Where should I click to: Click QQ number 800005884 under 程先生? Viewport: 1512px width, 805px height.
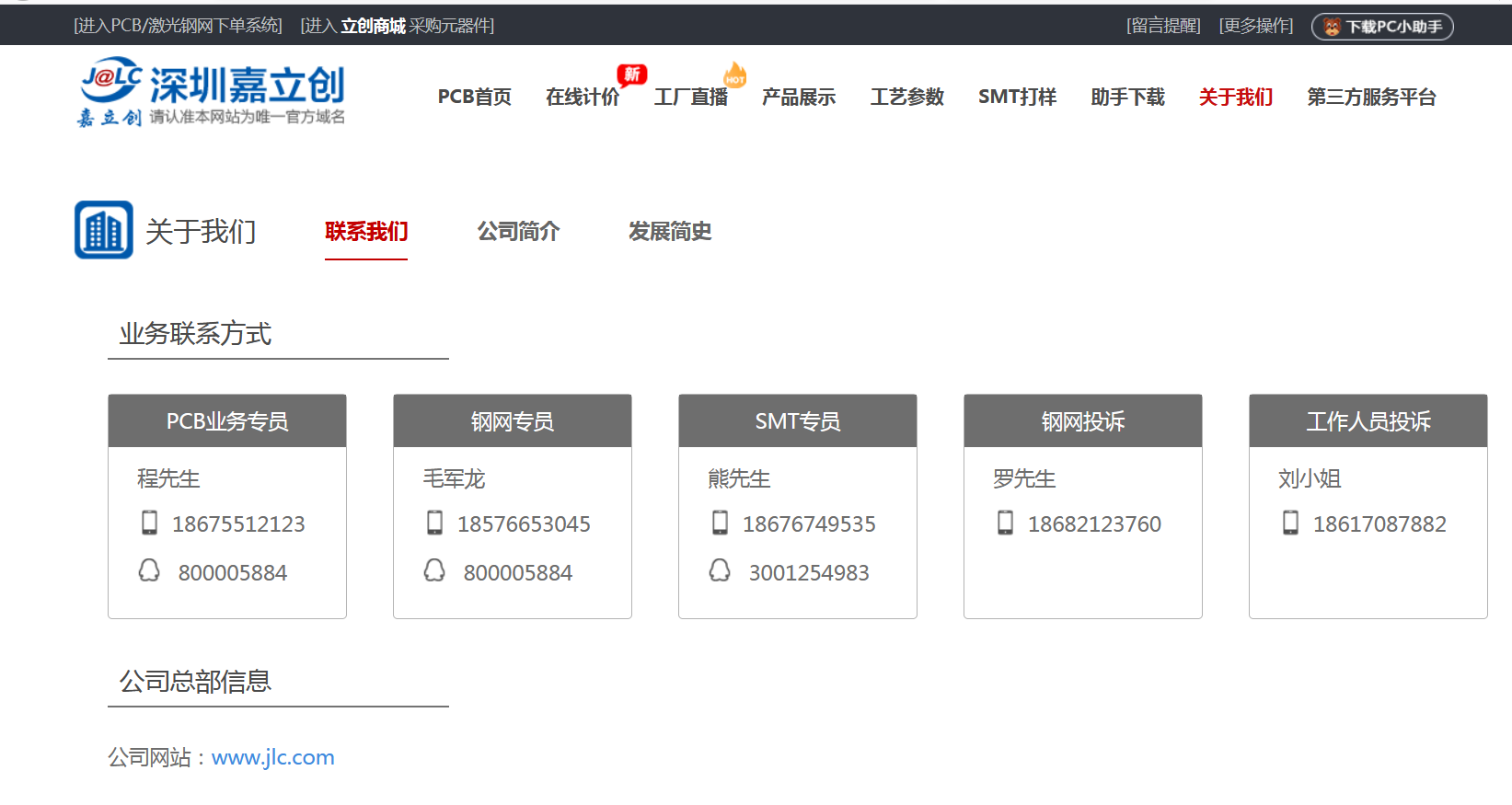233,572
